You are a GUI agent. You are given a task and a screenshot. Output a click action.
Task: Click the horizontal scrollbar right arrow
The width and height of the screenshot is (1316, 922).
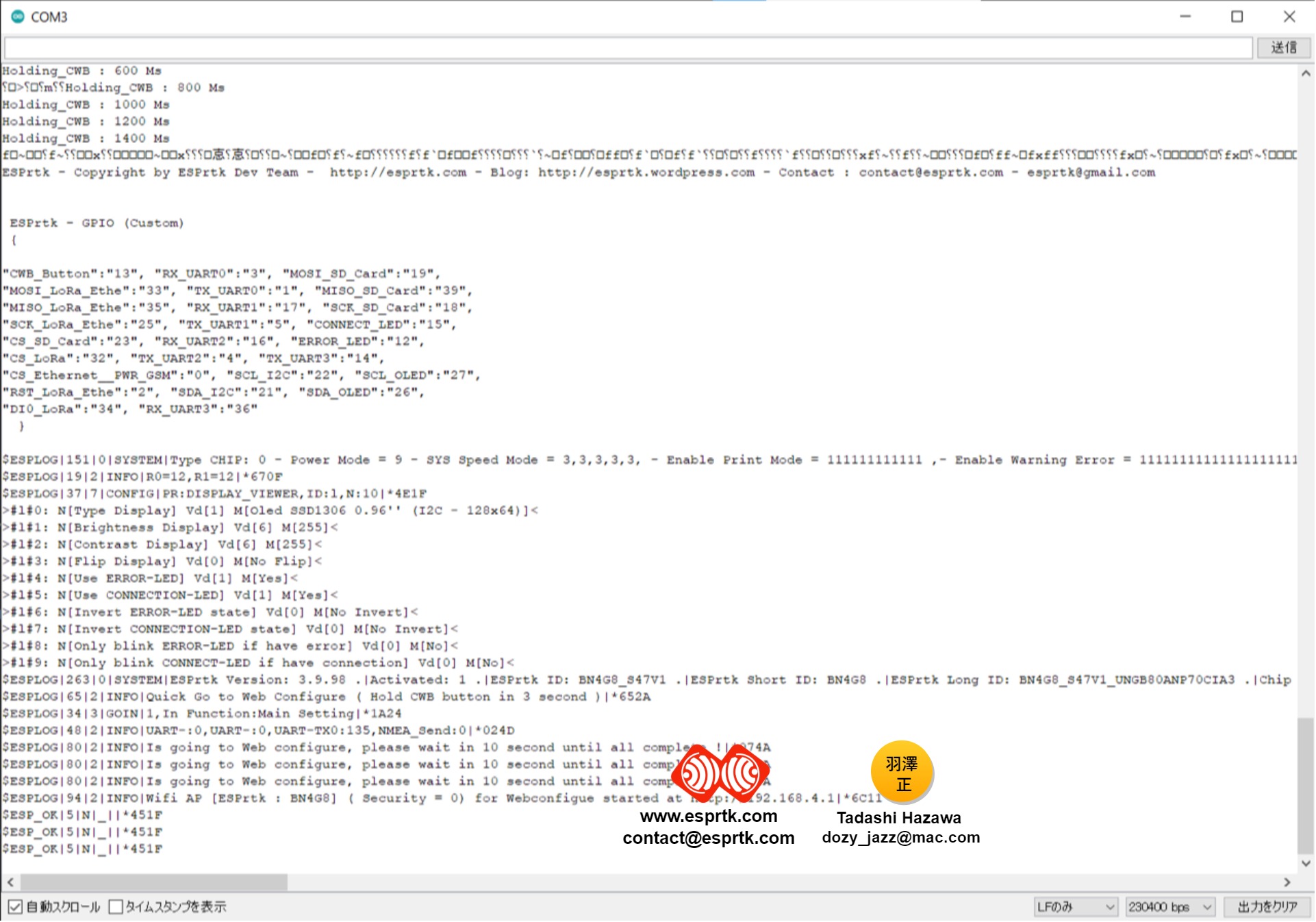tap(1287, 883)
